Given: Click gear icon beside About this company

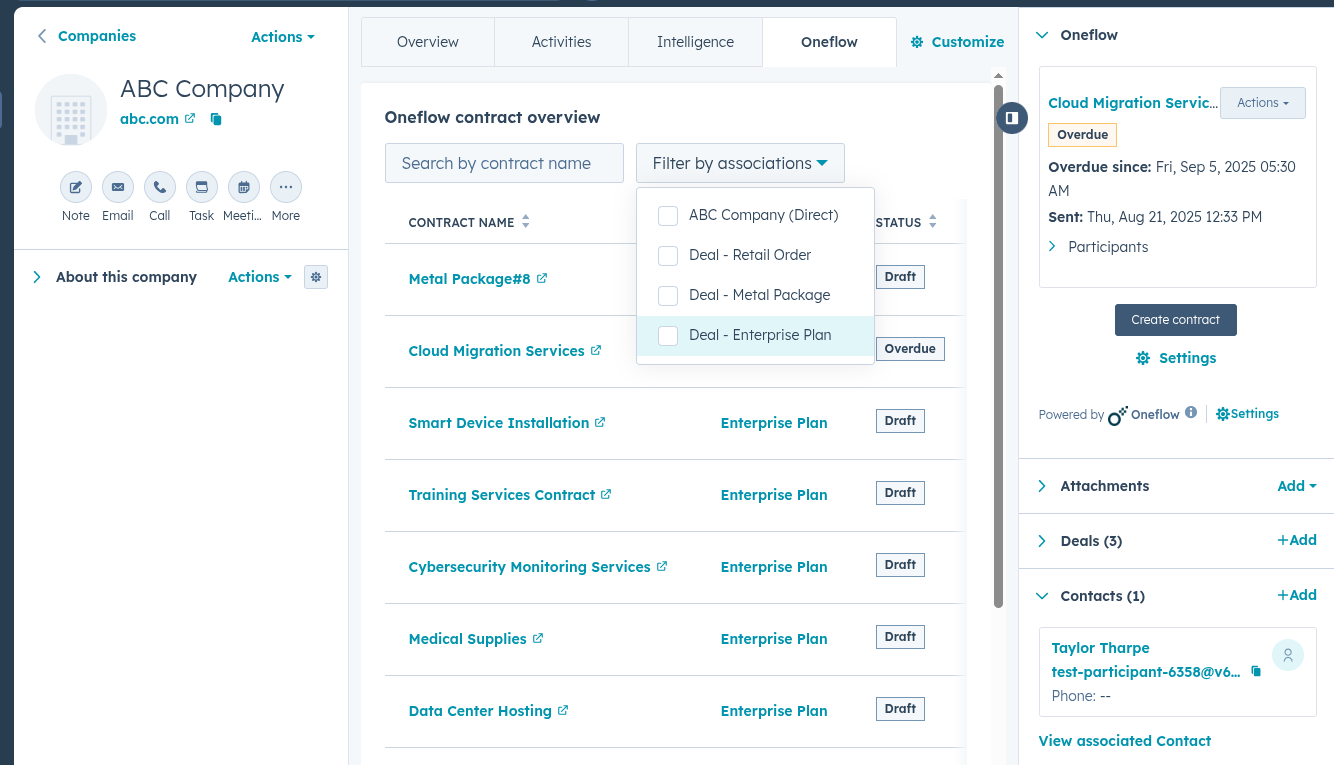Looking at the screenshot, I should tap(316, 277).
